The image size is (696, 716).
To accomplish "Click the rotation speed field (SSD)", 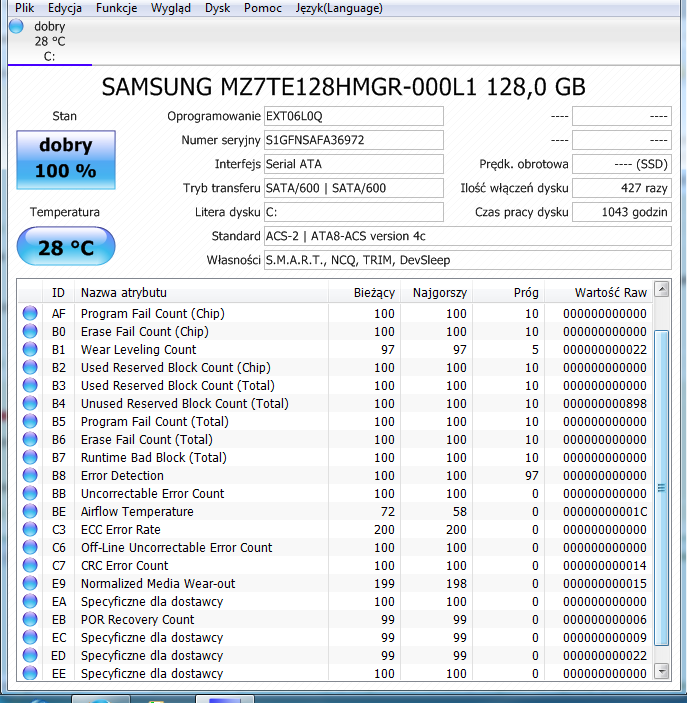I will coord(622,164).
